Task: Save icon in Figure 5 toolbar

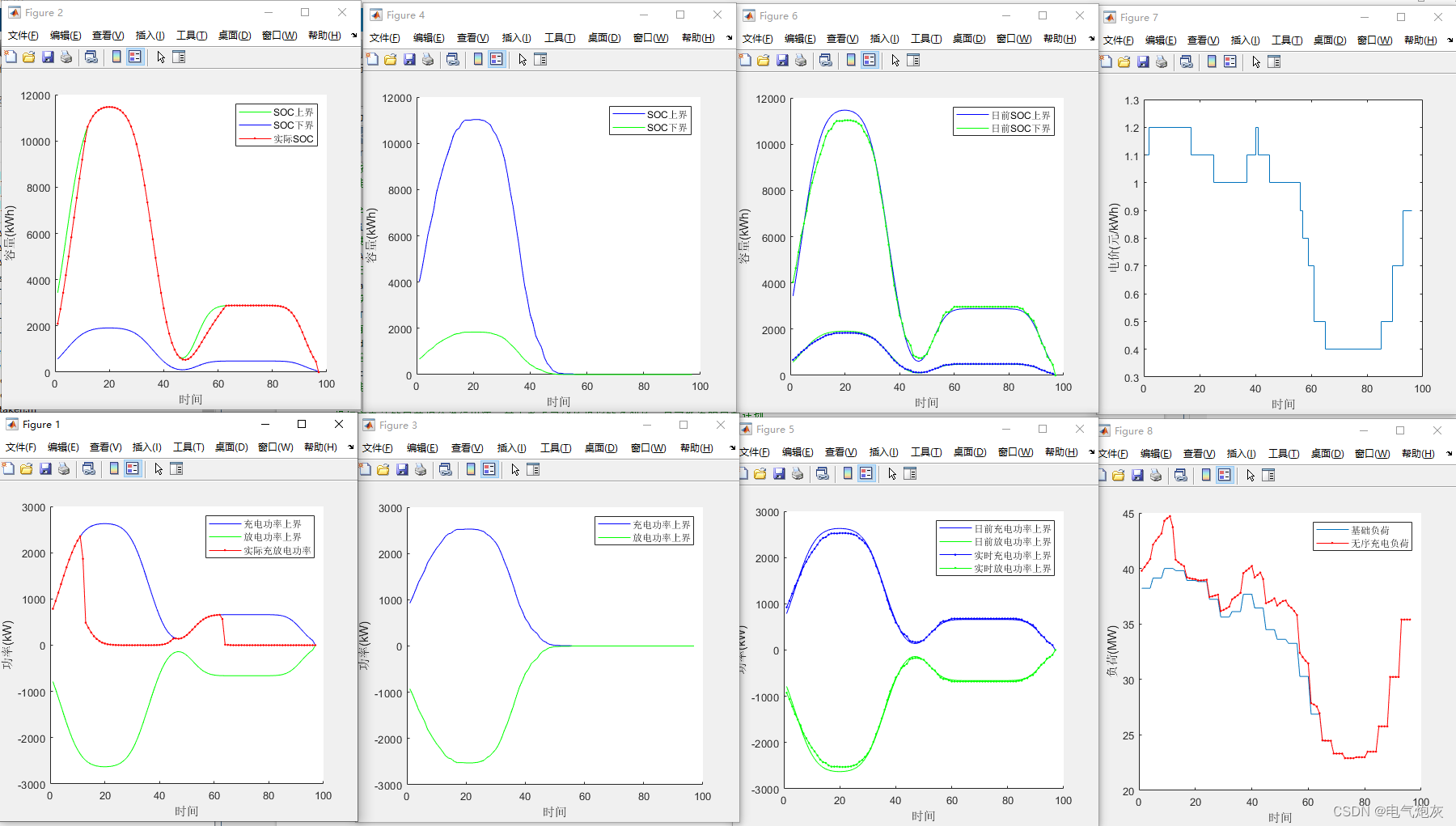Action: (x=779, y=473)
